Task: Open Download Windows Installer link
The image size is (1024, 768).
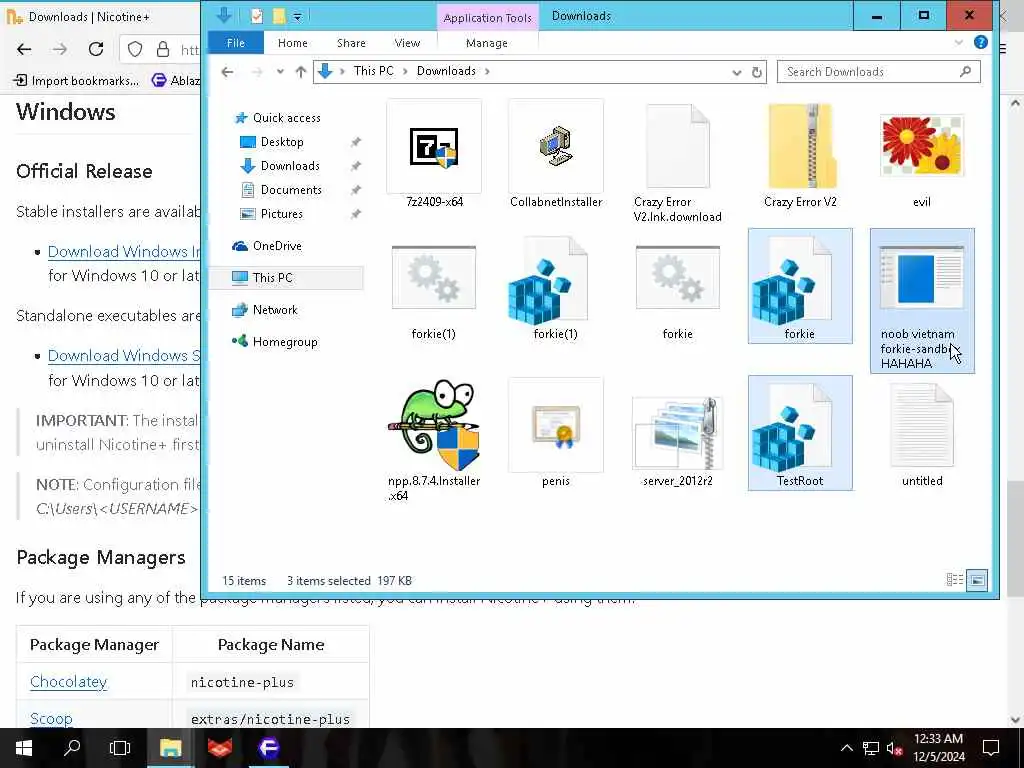Action: coord(124,251)
